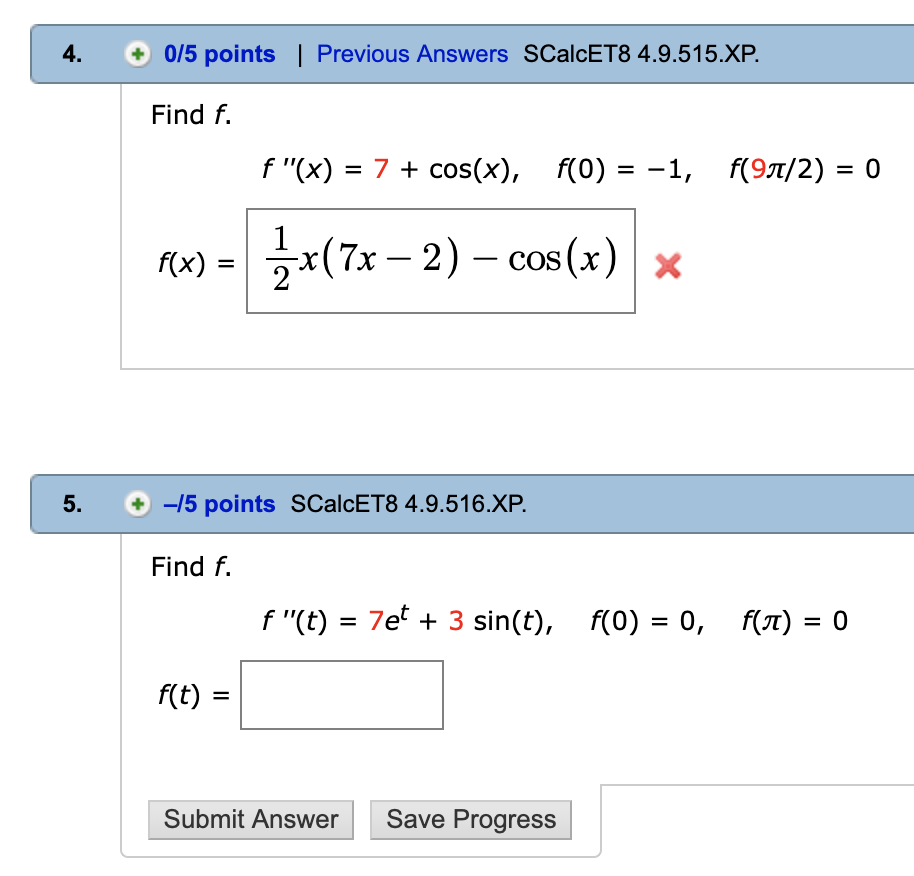Viewport: 914px width, 876px height.
Task: Click inside the f(t) answer field
Action: click(341, 694)
